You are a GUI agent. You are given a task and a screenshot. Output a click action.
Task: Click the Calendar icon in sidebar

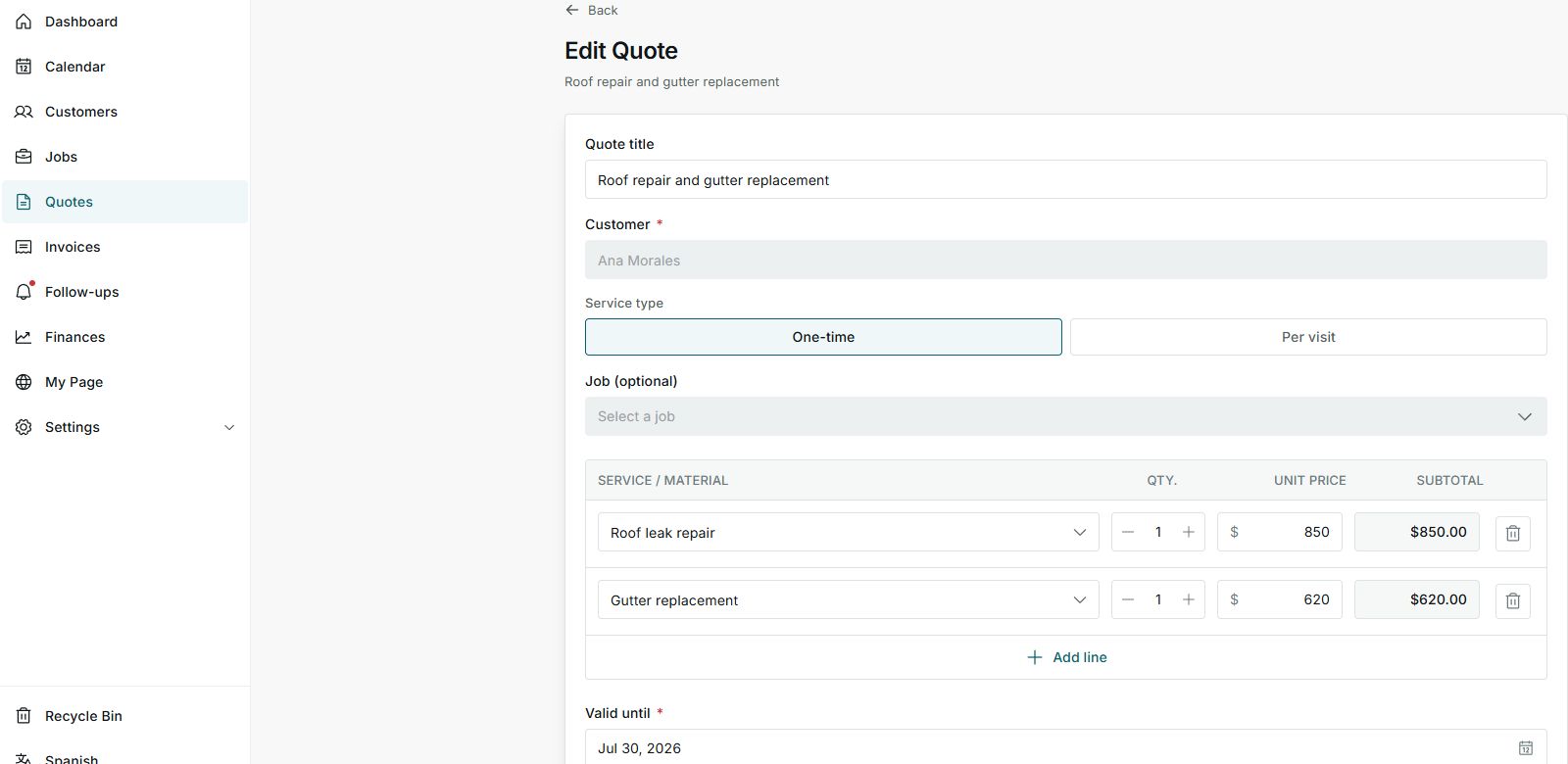[24, 67]
